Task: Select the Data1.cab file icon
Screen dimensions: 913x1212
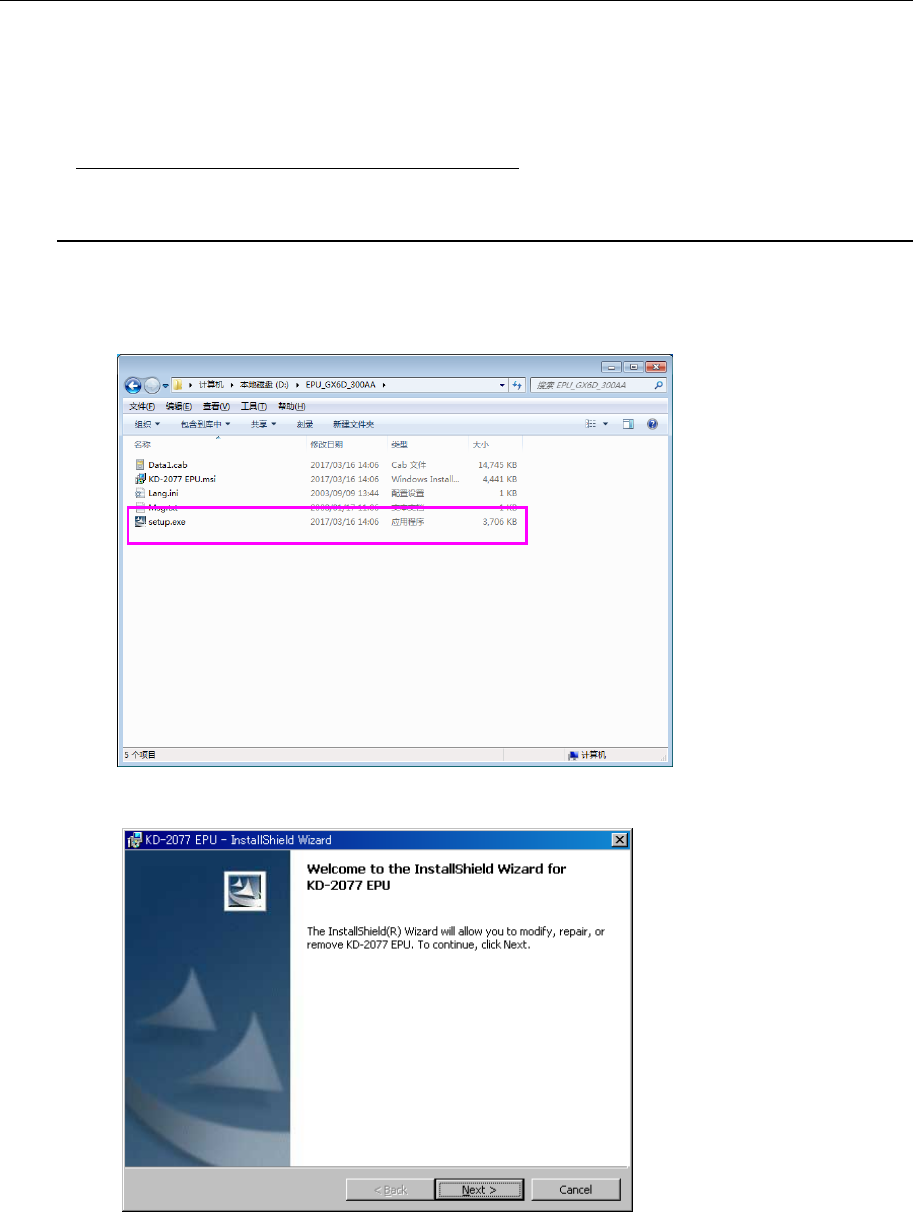Action: pos(140,465)
